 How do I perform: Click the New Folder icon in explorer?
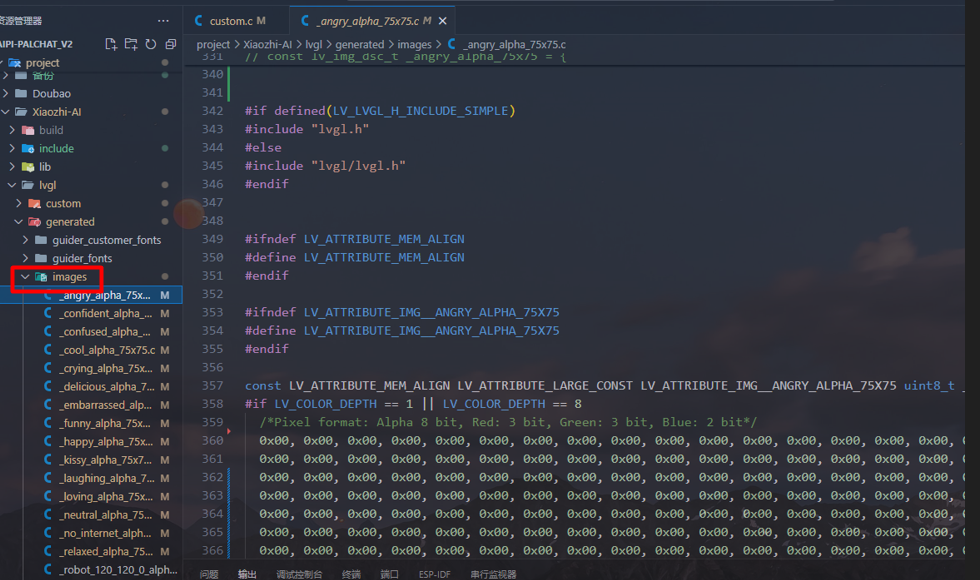[x=131, y=44]
